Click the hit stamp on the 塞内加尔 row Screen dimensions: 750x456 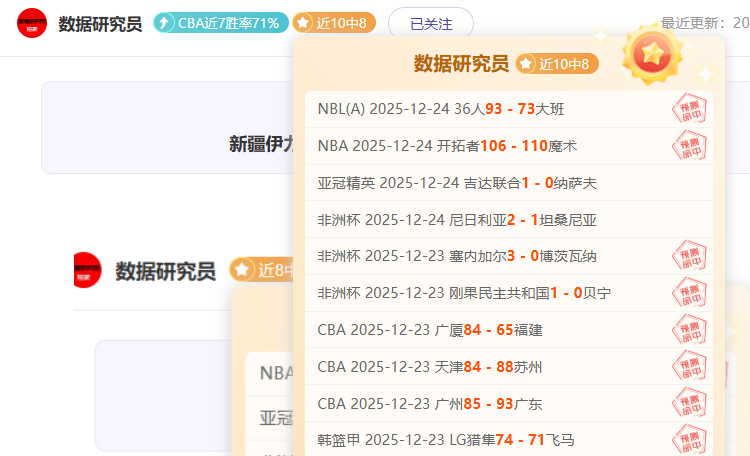tap(689, 256)
